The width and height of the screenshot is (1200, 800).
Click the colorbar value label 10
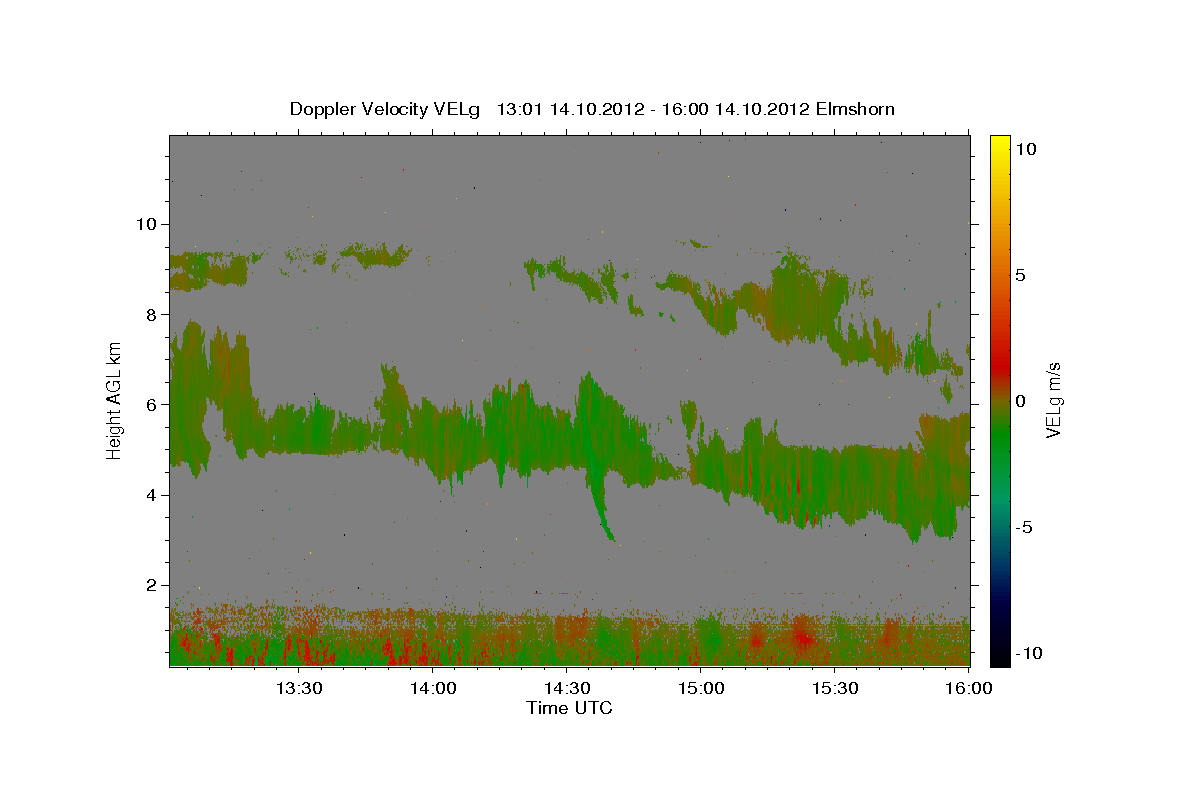pos(1027,148)
